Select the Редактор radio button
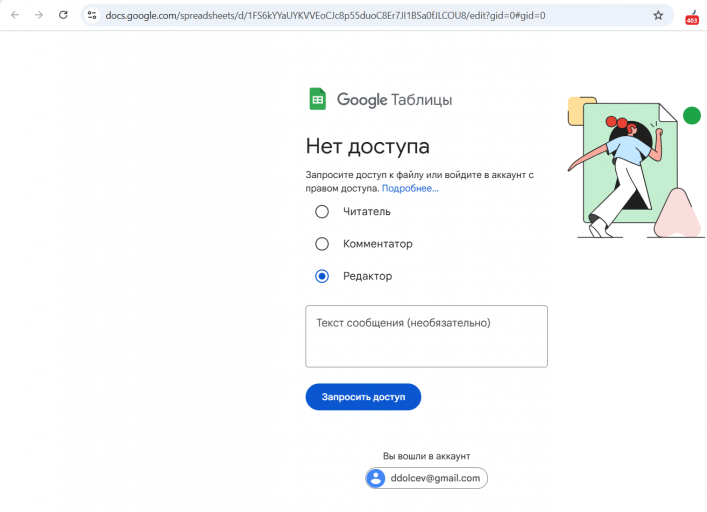This screenshot has width=707, height=512. point(322,276)
